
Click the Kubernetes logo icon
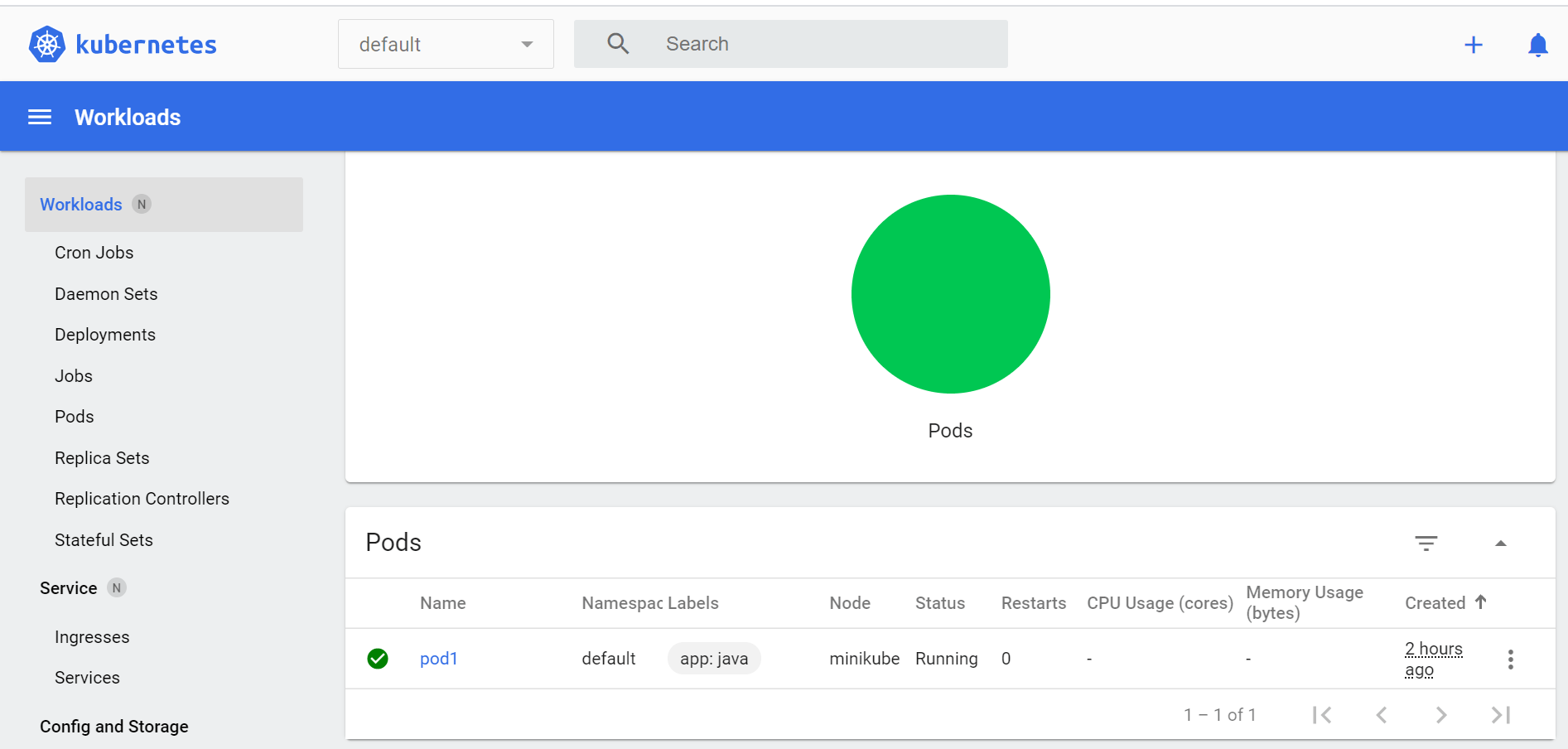coord(47,45)
